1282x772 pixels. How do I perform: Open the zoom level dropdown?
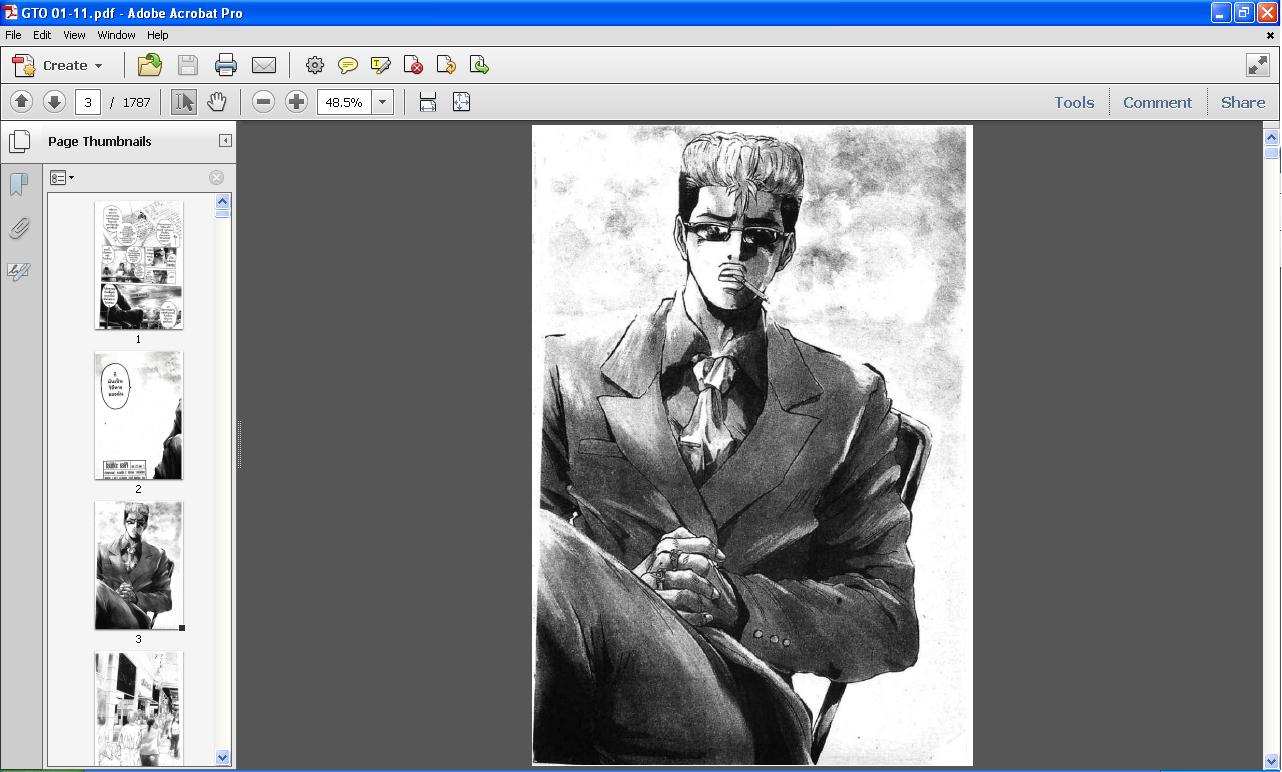382,102
